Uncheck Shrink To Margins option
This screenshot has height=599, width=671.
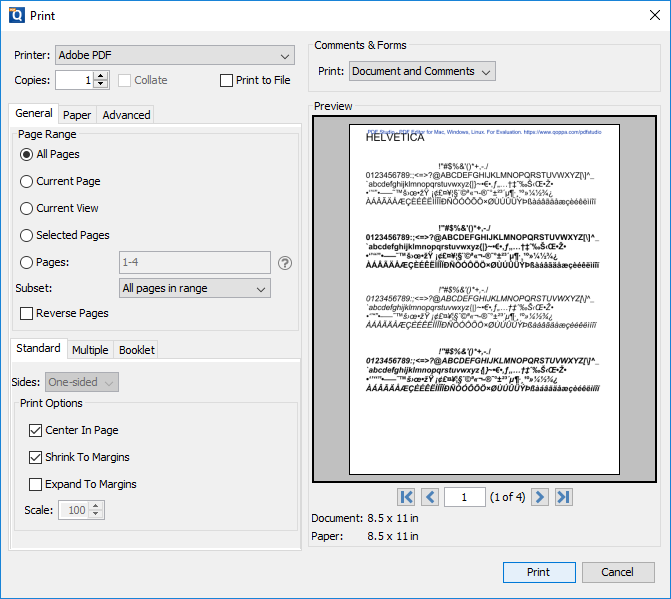pos(36,457)
